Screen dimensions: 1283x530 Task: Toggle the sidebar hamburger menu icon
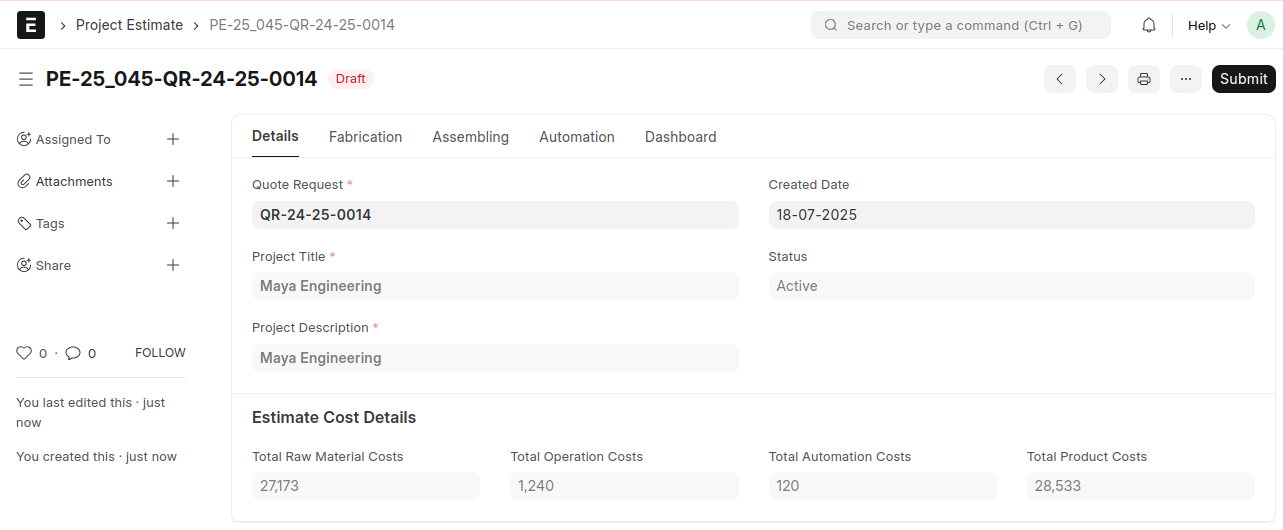click(26, 79)
